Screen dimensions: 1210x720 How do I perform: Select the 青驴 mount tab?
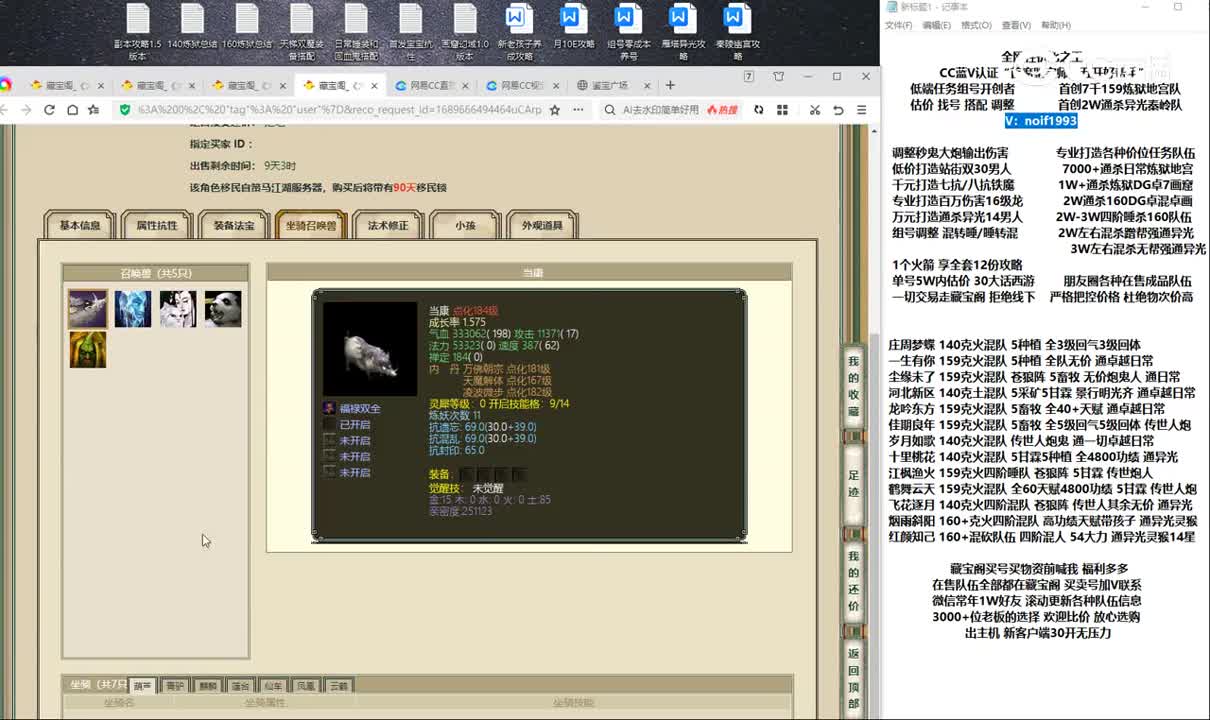pos(175,686)
